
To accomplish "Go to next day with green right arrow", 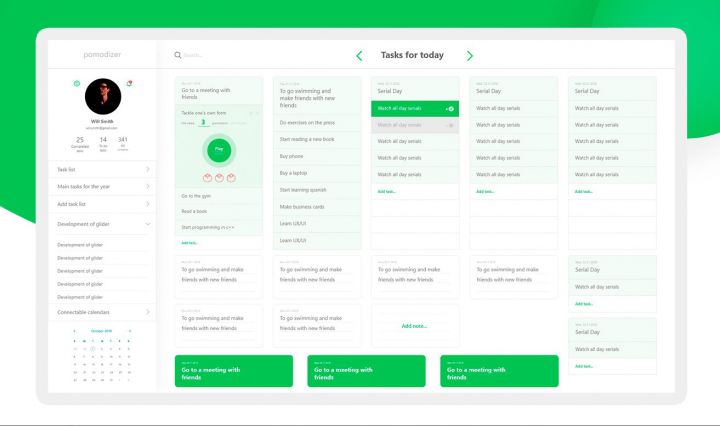I will pos(470,56).
